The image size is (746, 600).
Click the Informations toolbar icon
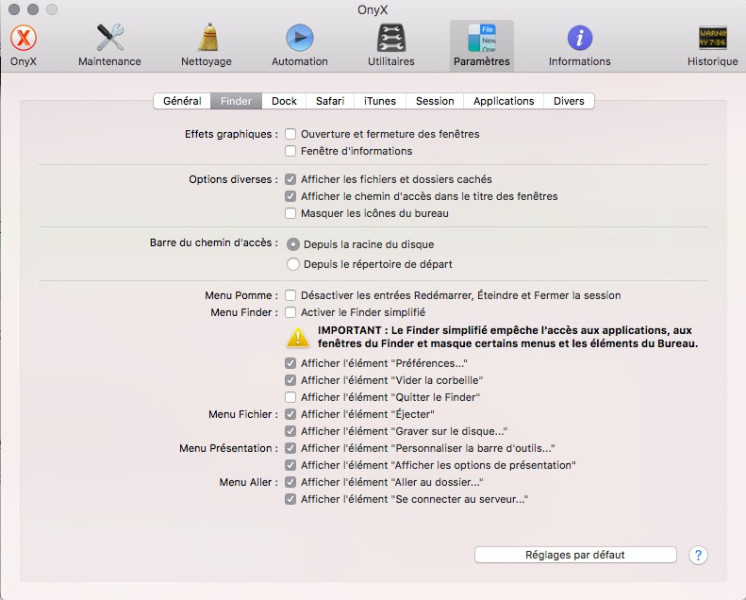579,39
